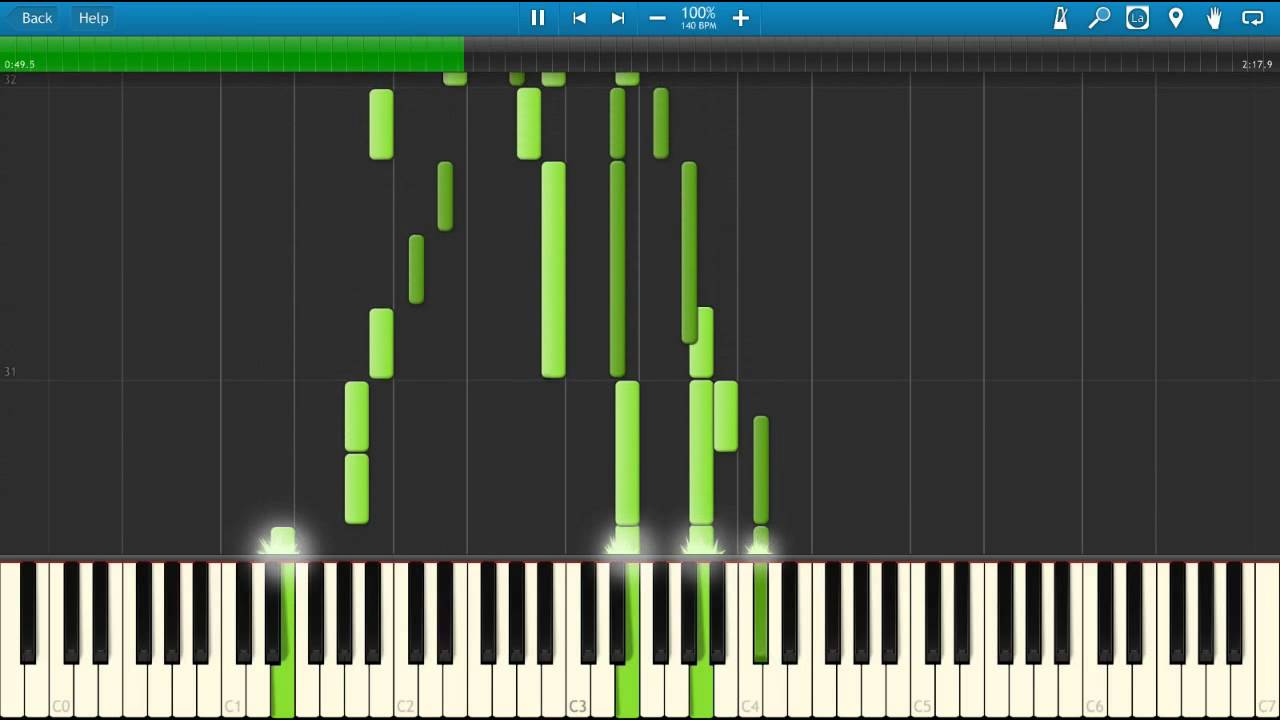Click the C7 white piano key

1267,690
